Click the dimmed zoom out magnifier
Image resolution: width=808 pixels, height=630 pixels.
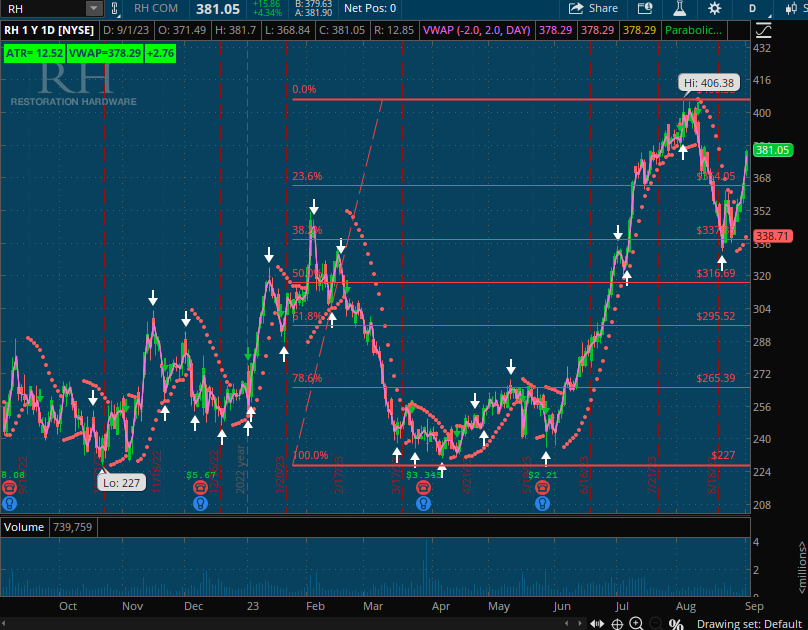tap(655, 623)
